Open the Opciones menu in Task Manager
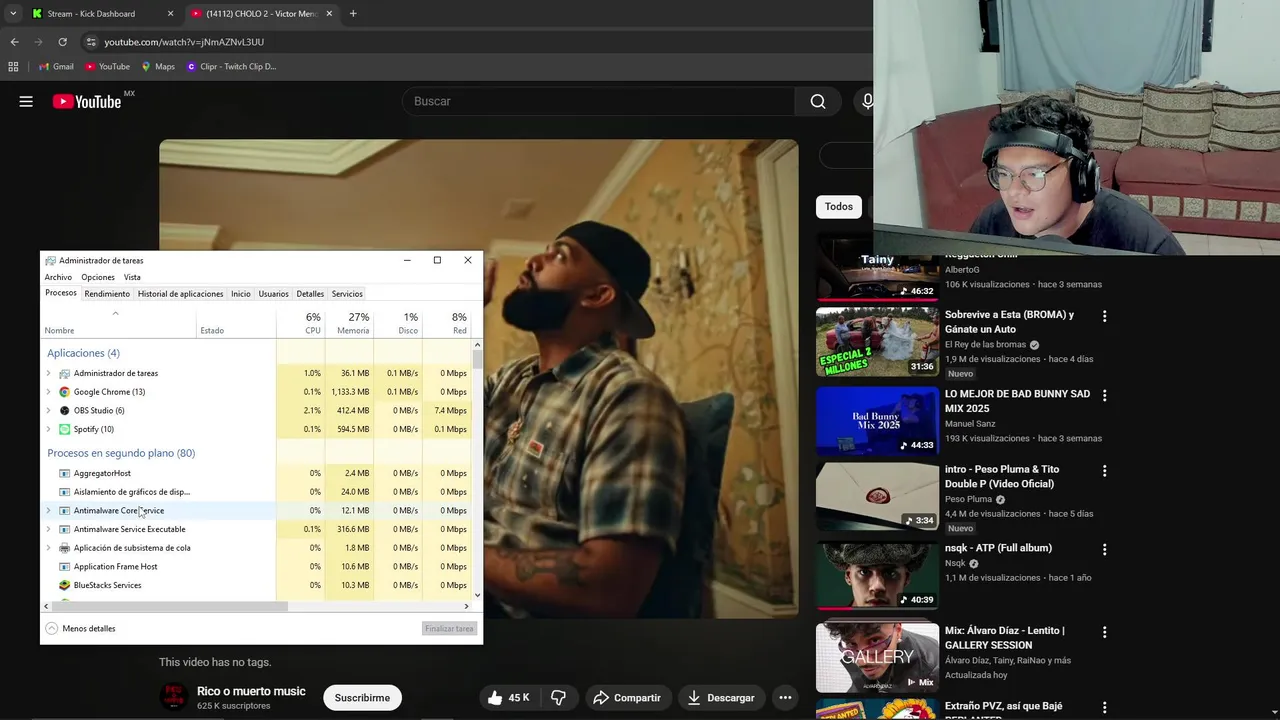This screenshot has width=1280, height=720. tap(98, 277)
